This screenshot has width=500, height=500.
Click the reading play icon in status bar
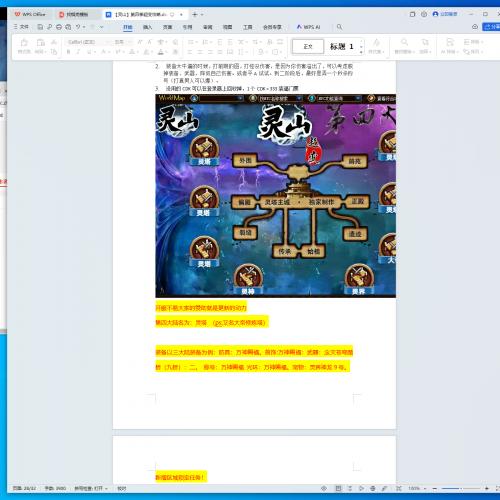[x=361, y=488]
